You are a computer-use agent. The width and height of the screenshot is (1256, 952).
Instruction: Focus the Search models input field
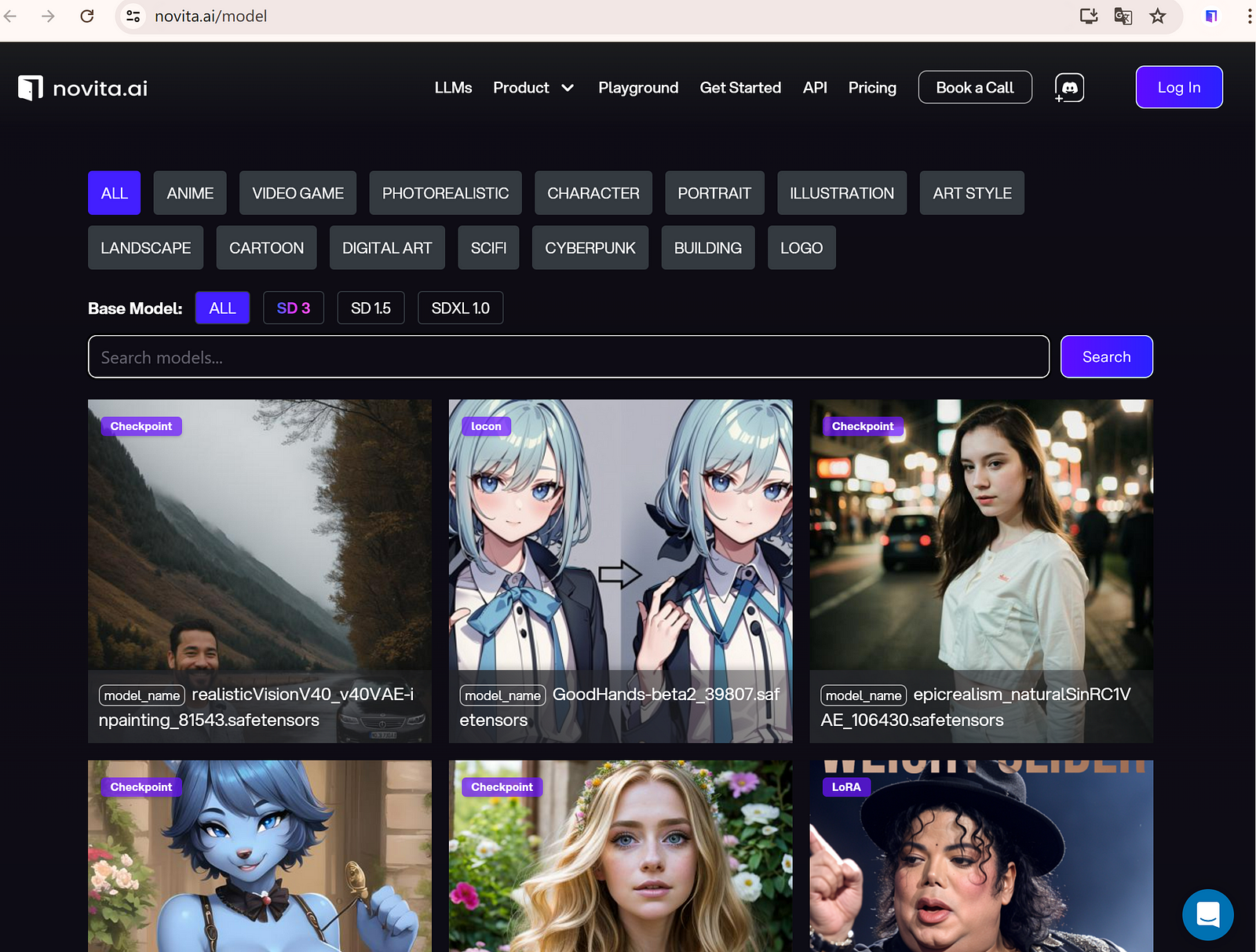pyautogui.click(x=568, y=357)
